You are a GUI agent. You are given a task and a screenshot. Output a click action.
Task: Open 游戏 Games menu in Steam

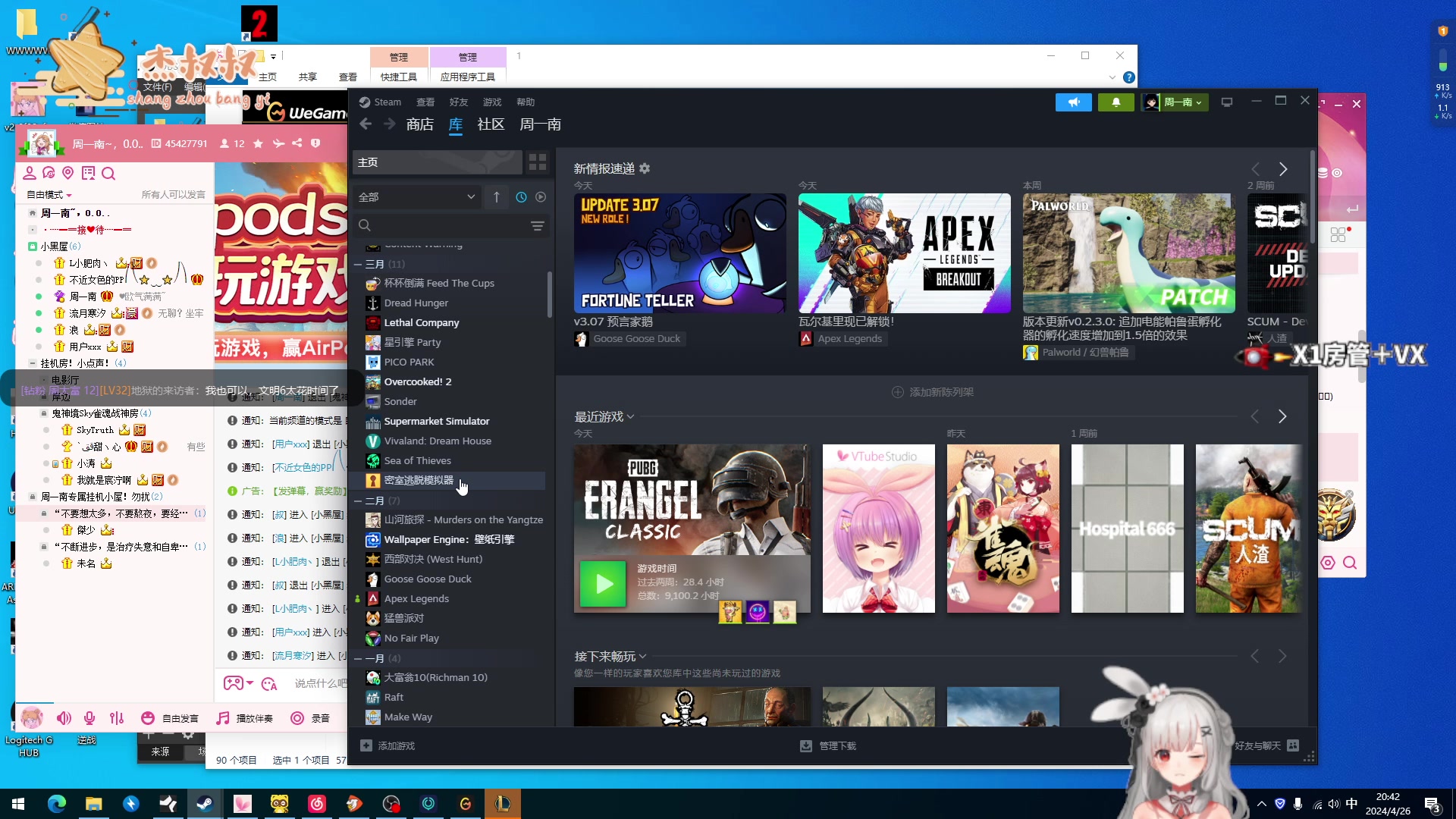point(492,102)
